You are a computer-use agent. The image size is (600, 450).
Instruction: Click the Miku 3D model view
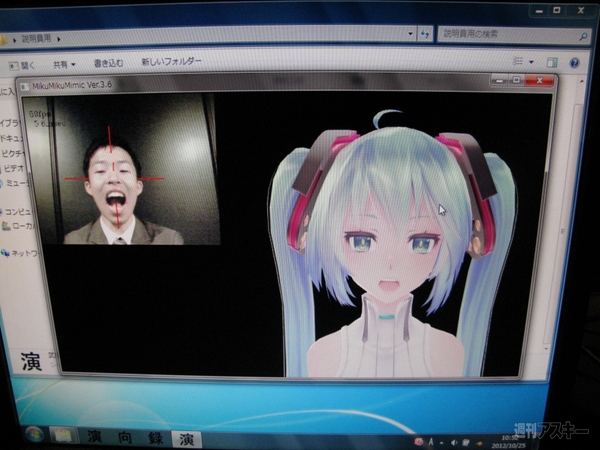click(x=394, y=243)
